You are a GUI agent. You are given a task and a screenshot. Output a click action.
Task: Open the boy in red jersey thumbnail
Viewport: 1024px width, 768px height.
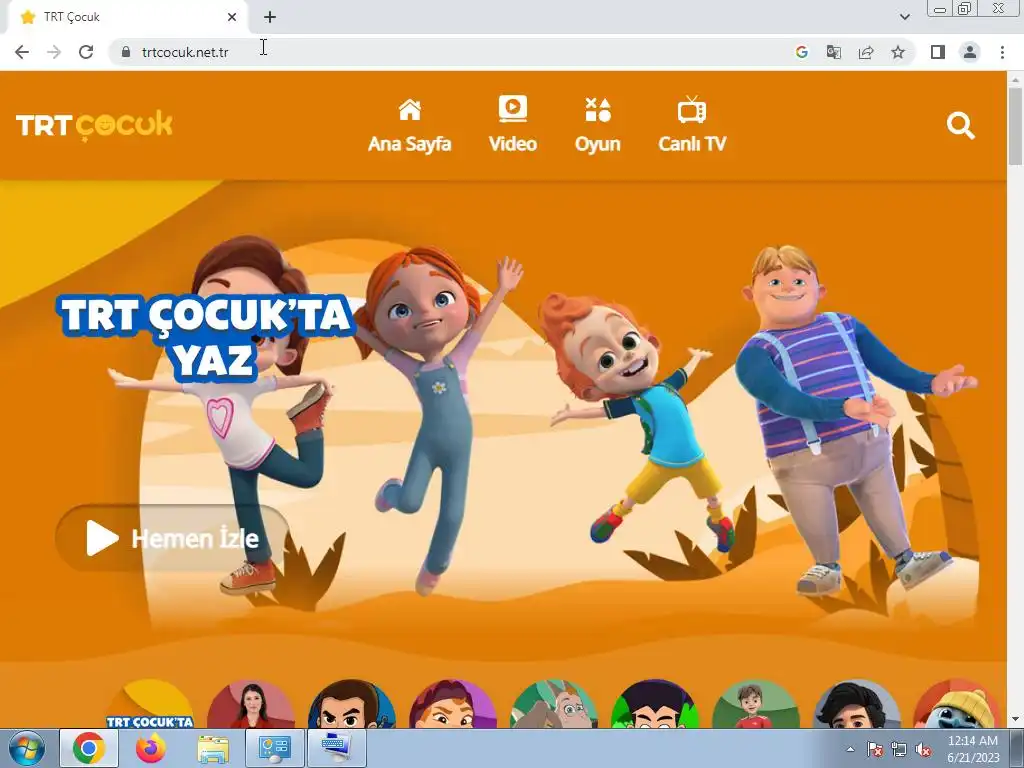pyautogui.click(x=756, y=704)
